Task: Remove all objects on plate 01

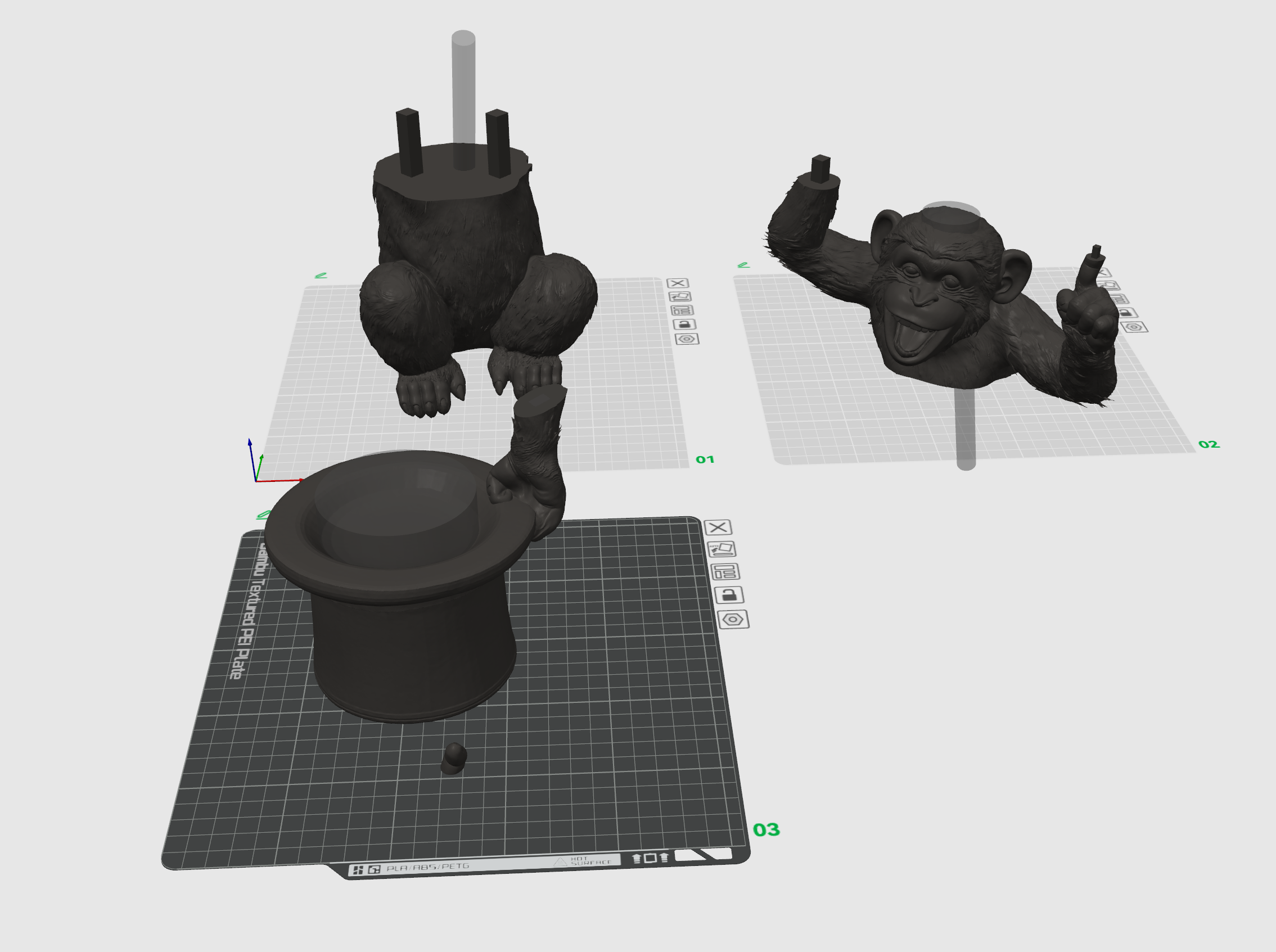Action: point(678,283)
